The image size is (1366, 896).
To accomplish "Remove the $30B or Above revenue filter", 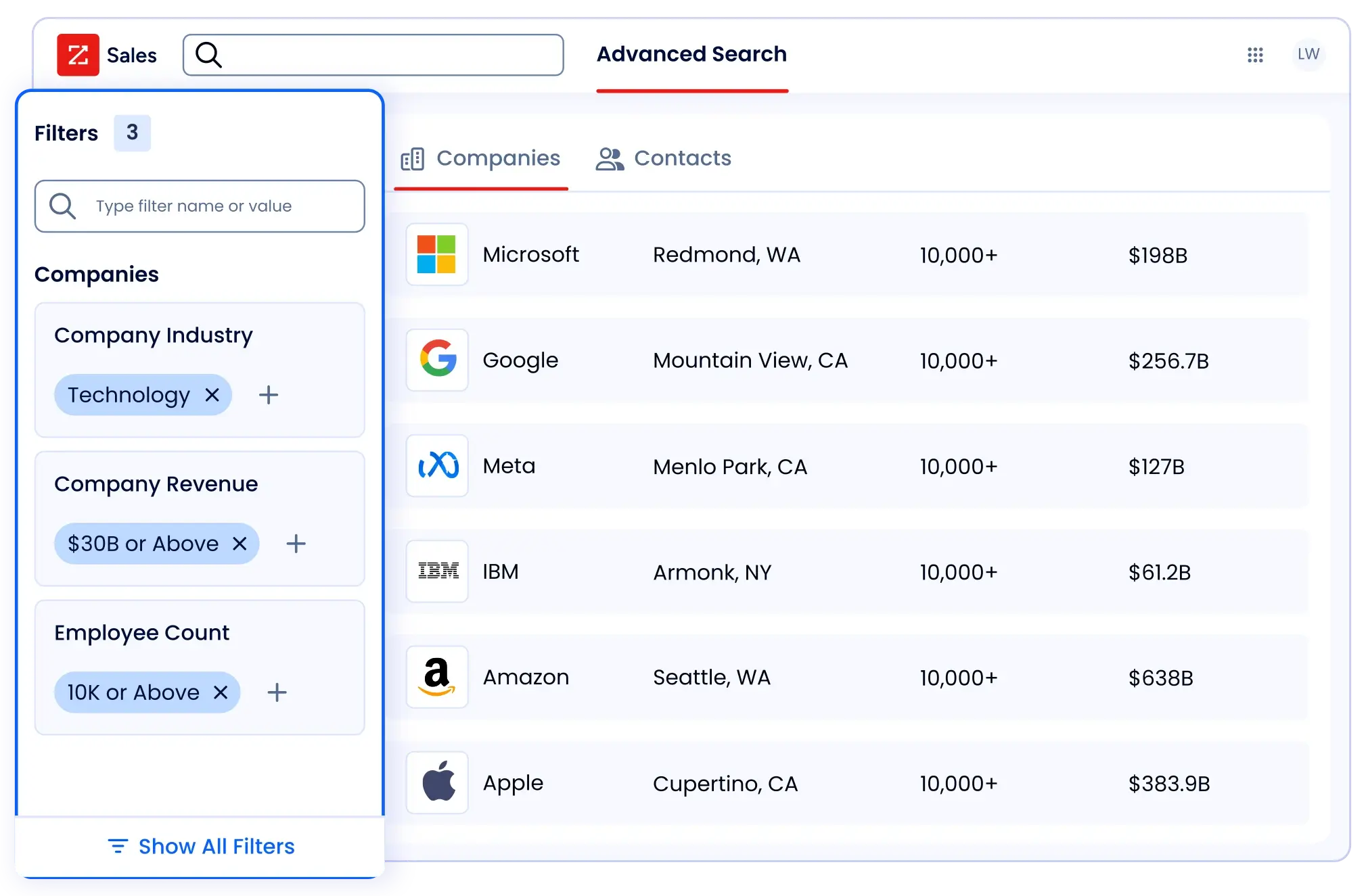I will 240,543.
